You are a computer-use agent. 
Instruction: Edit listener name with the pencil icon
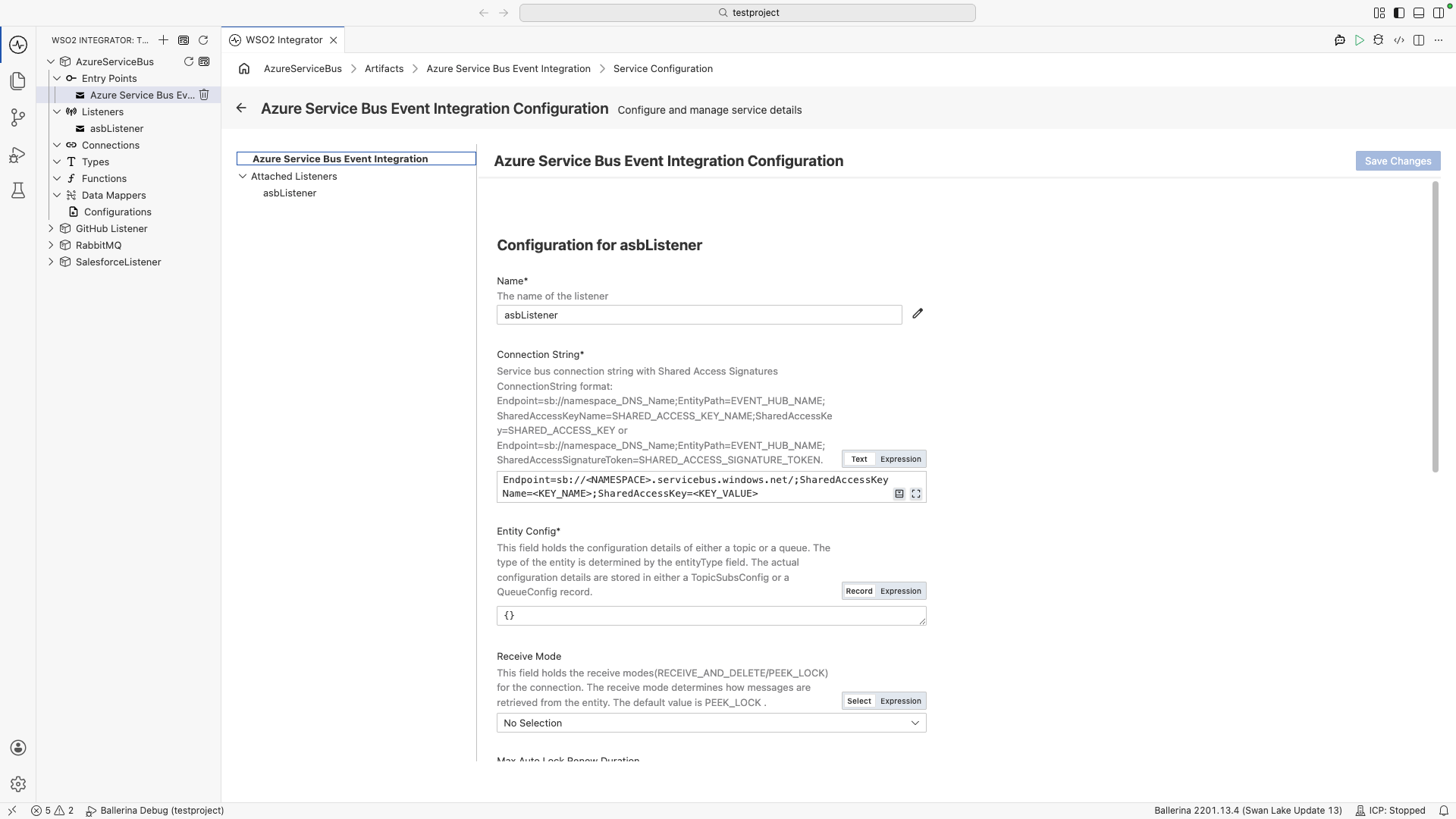(x=918, y=314)
